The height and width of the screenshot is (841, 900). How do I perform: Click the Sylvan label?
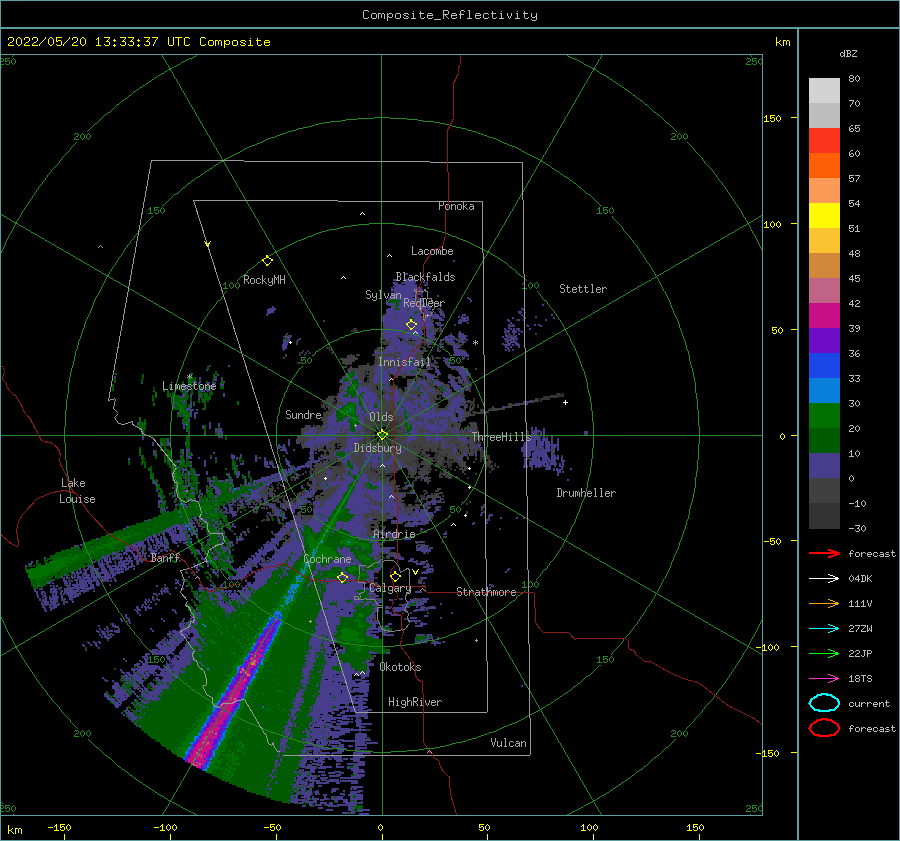[x=383, y=295]
